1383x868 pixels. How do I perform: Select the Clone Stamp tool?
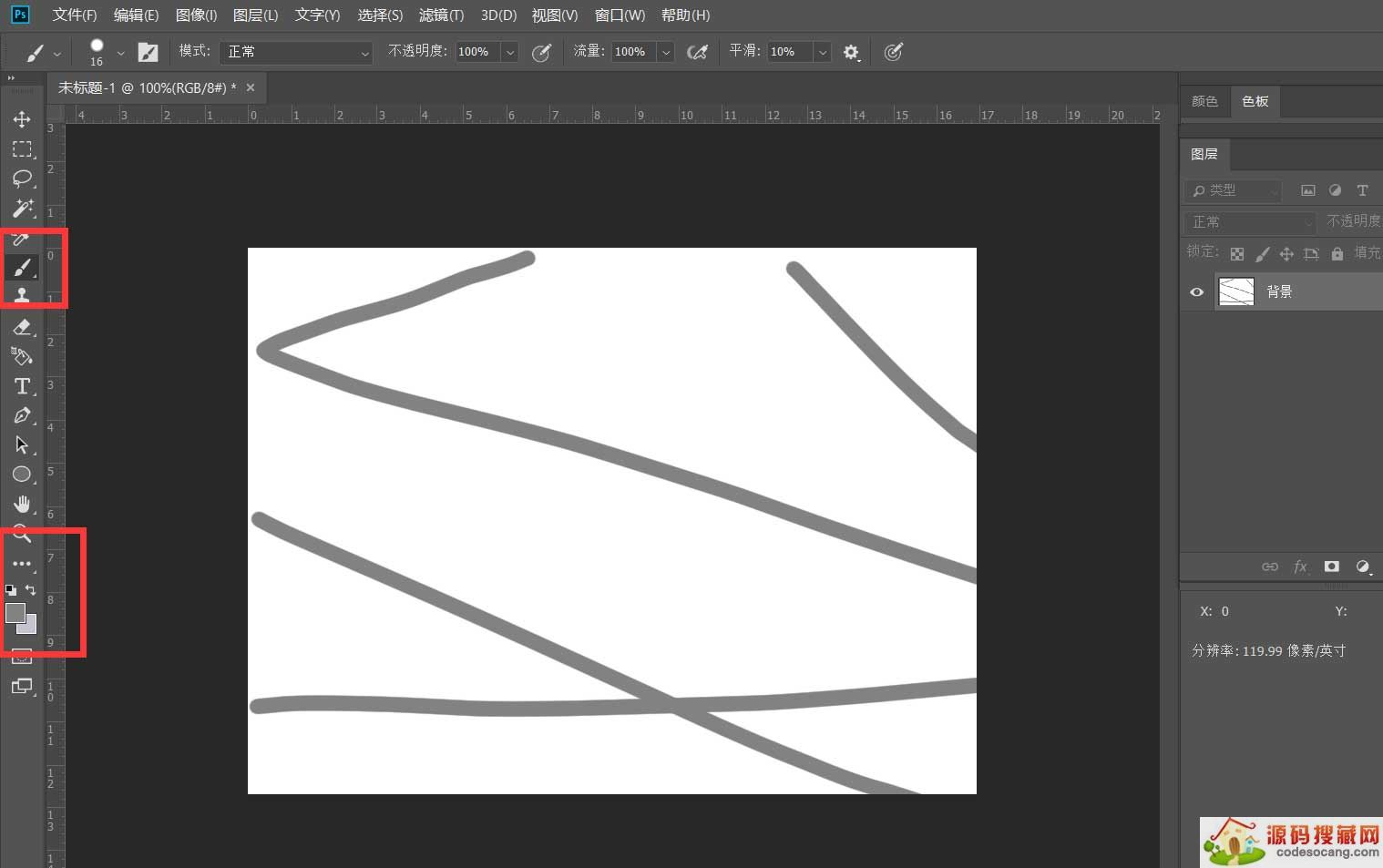click(22, 294)
